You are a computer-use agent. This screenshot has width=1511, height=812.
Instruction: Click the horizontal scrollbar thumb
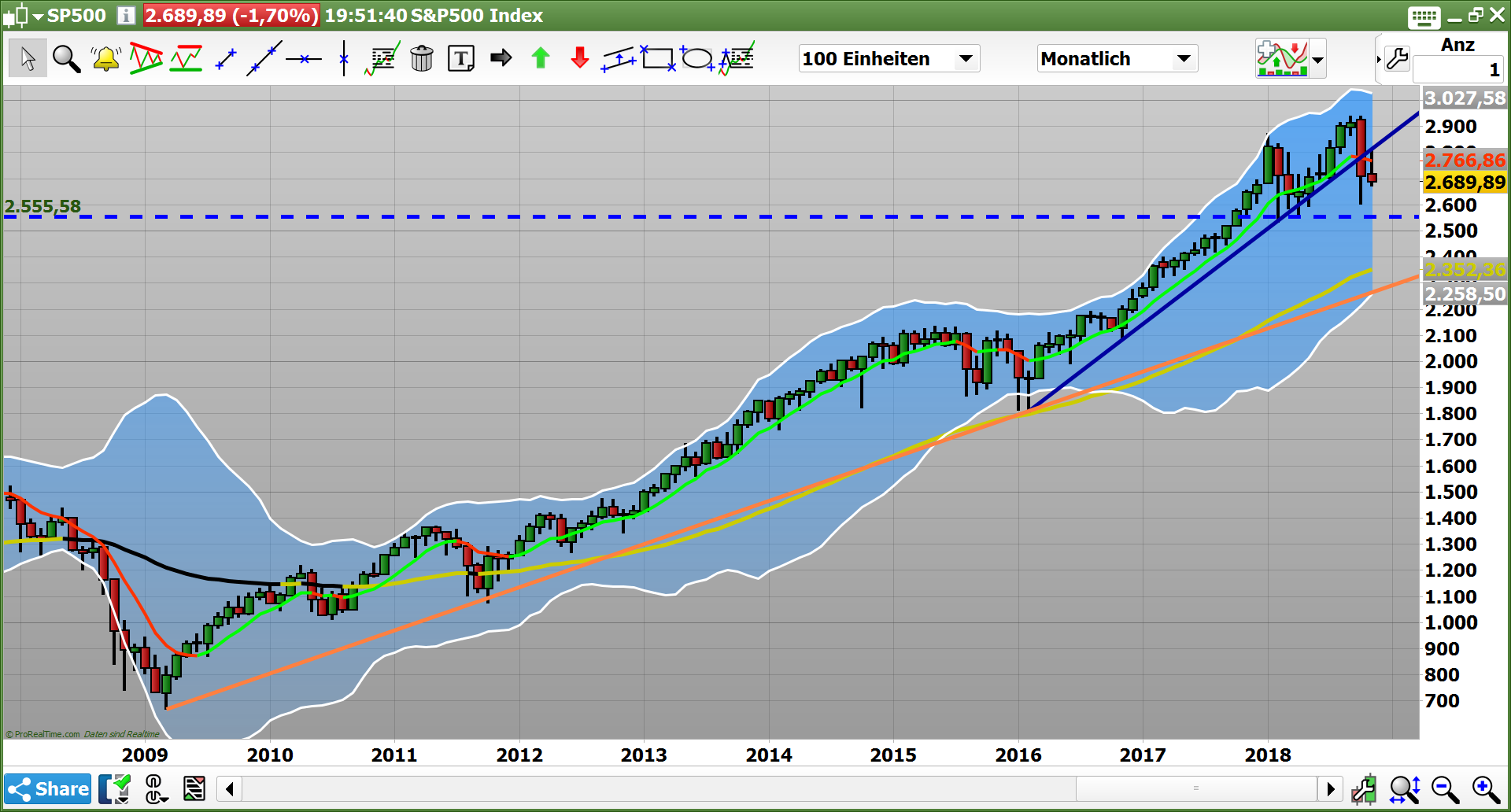pyautogui.click(x=1196, y=788)
